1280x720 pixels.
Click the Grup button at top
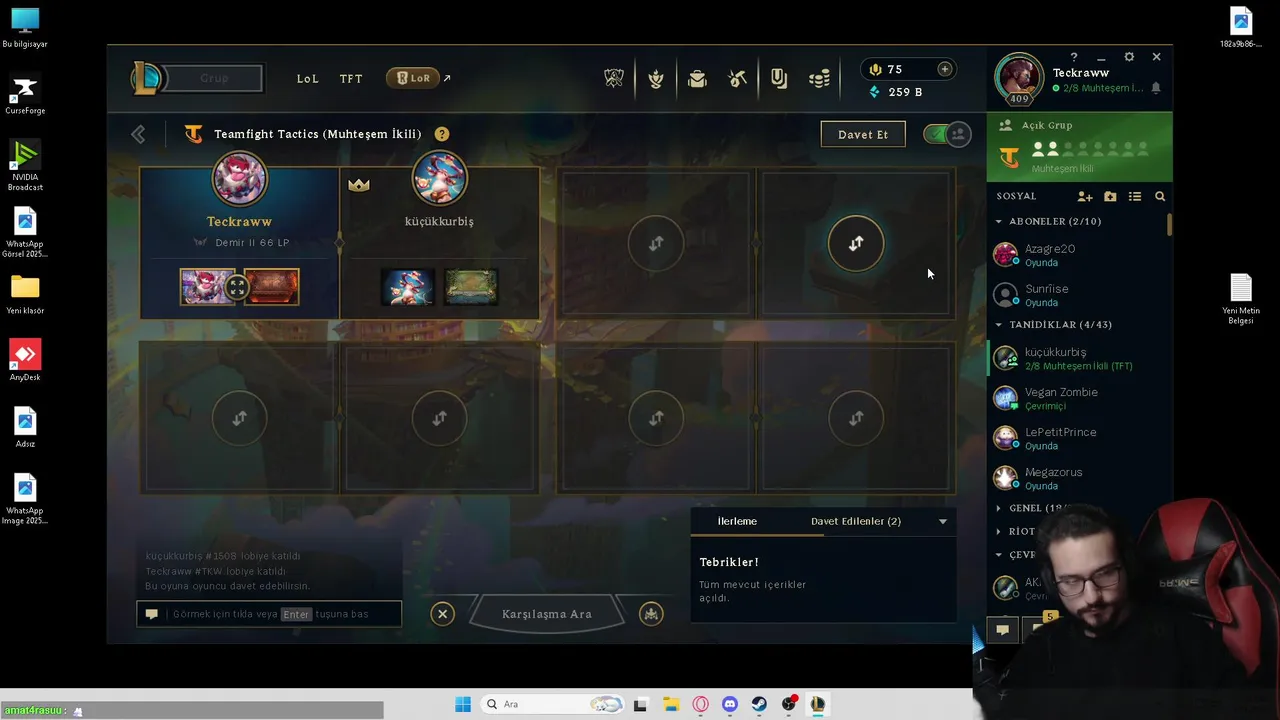coord(214,78)
